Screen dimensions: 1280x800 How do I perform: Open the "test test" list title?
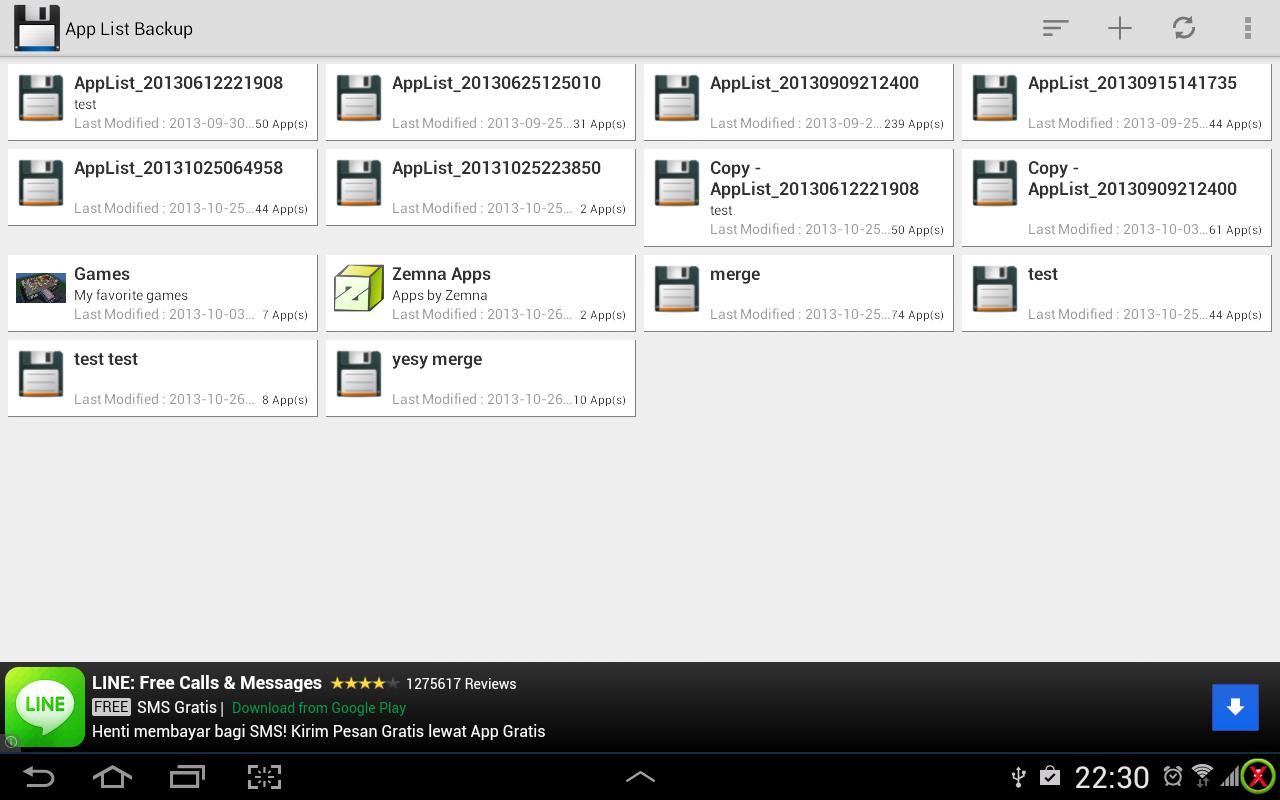[106, 359]
